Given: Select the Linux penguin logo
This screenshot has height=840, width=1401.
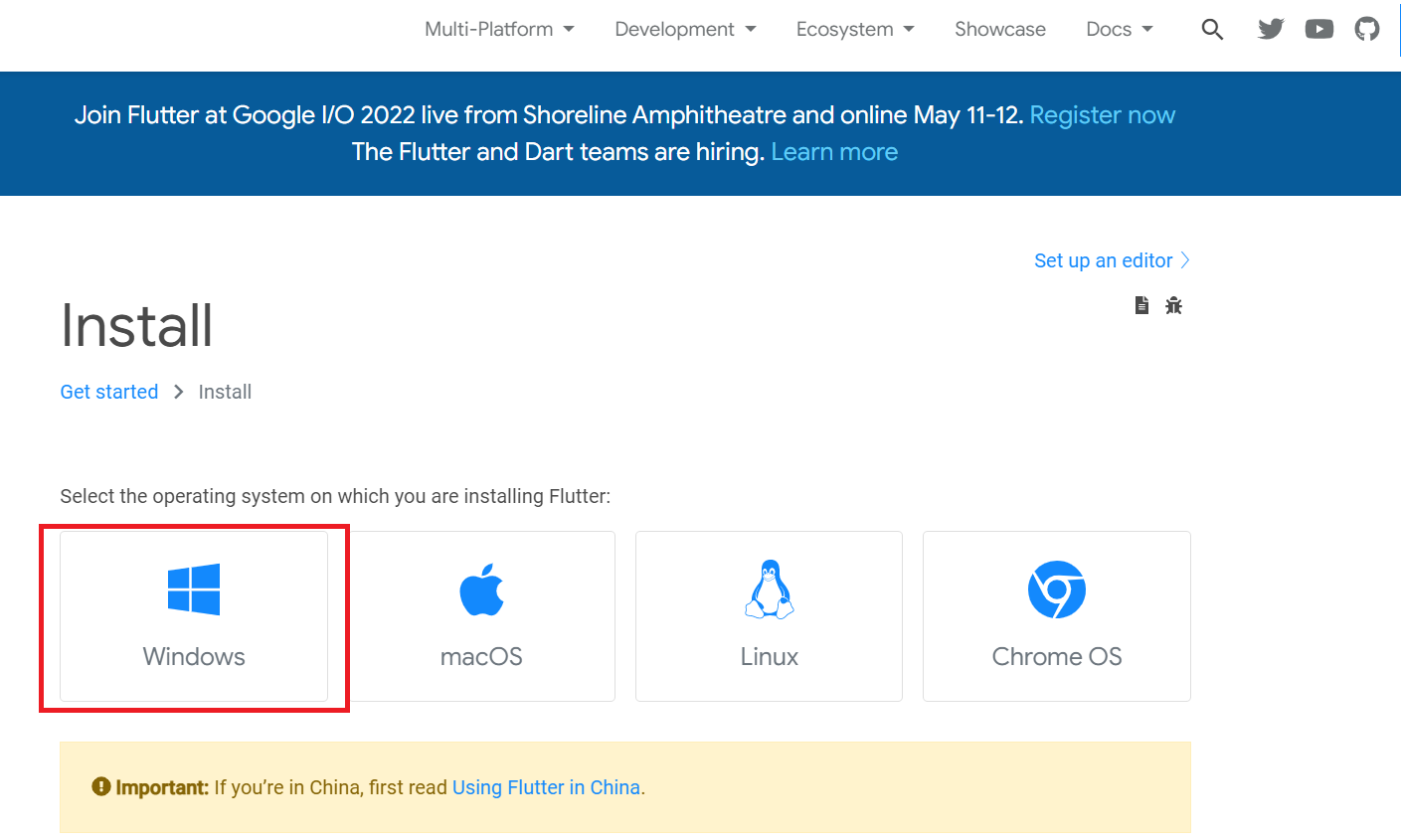Looking at the screenshot, I should [x=770, y=589].
